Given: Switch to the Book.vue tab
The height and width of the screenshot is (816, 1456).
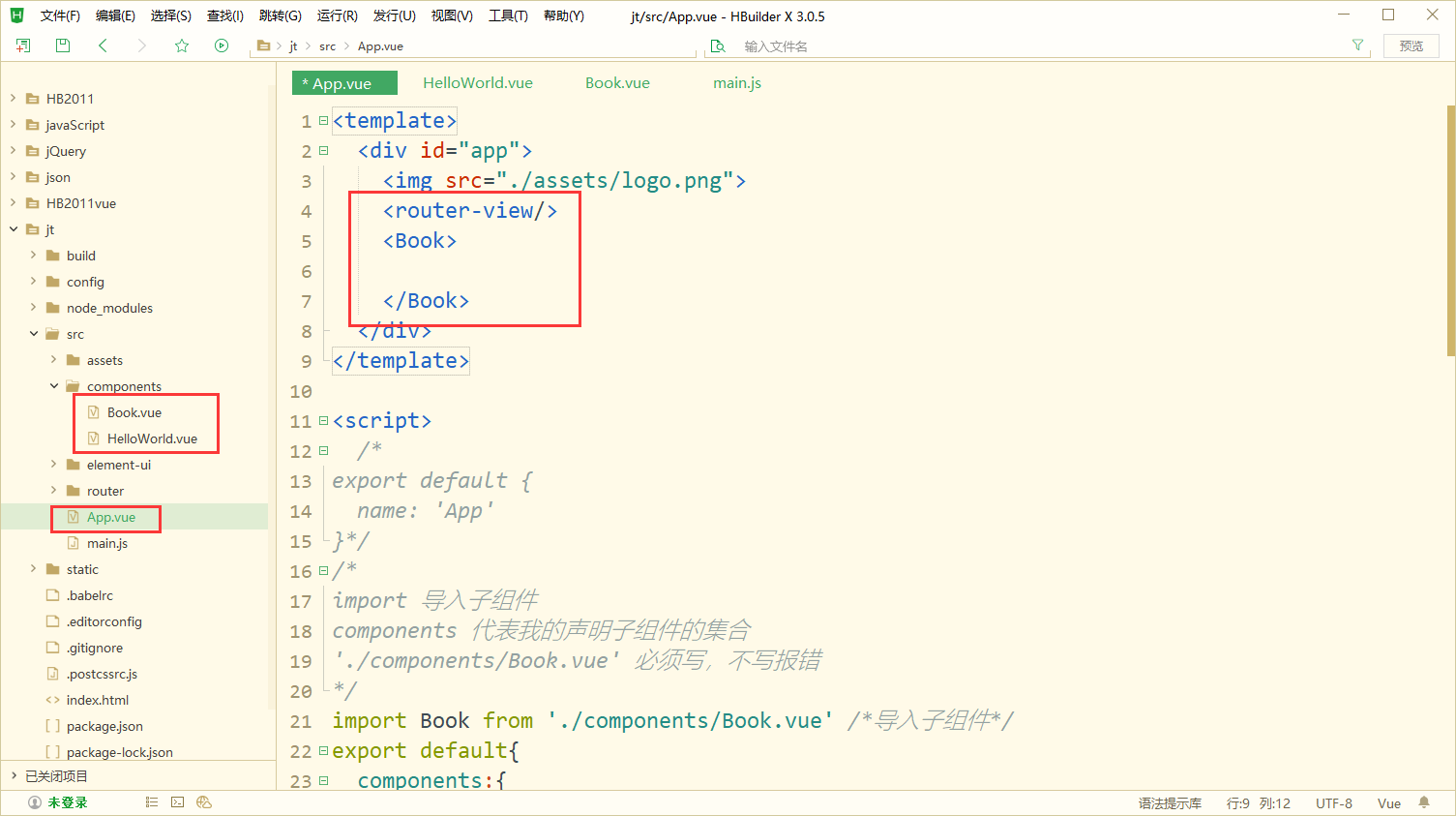Looking at the screenshot, I should [617, 82].
